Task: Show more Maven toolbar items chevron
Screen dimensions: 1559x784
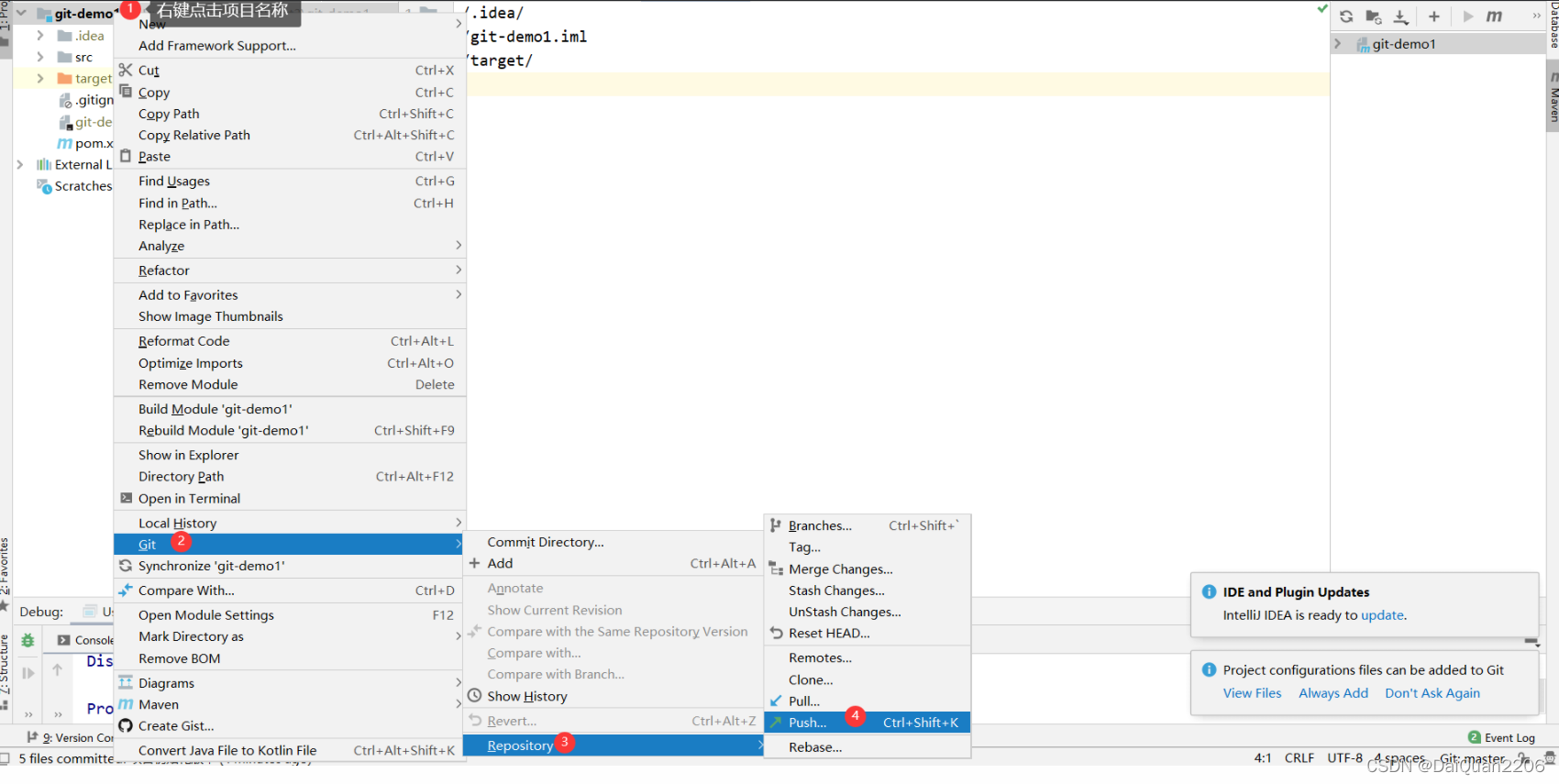Action: 1537,17
